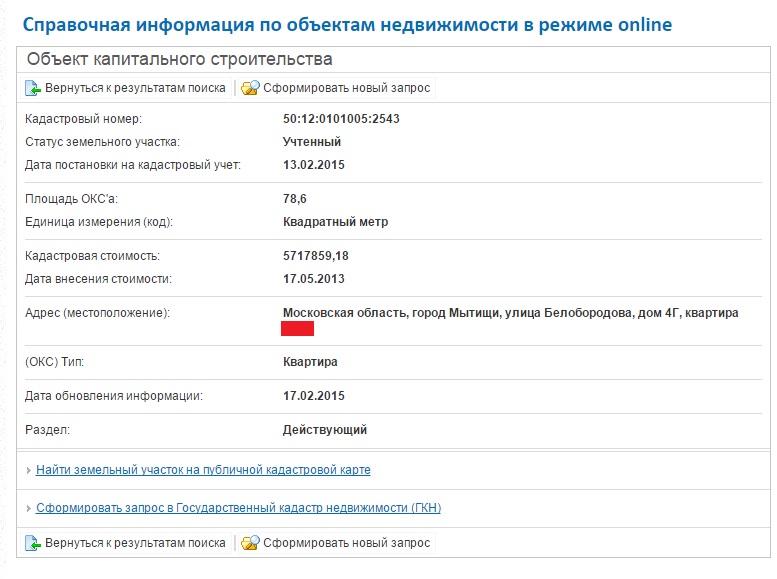Click the status value 'Учтенный'
The height and width of the screenshot is (579, 777).
(312, 142)
